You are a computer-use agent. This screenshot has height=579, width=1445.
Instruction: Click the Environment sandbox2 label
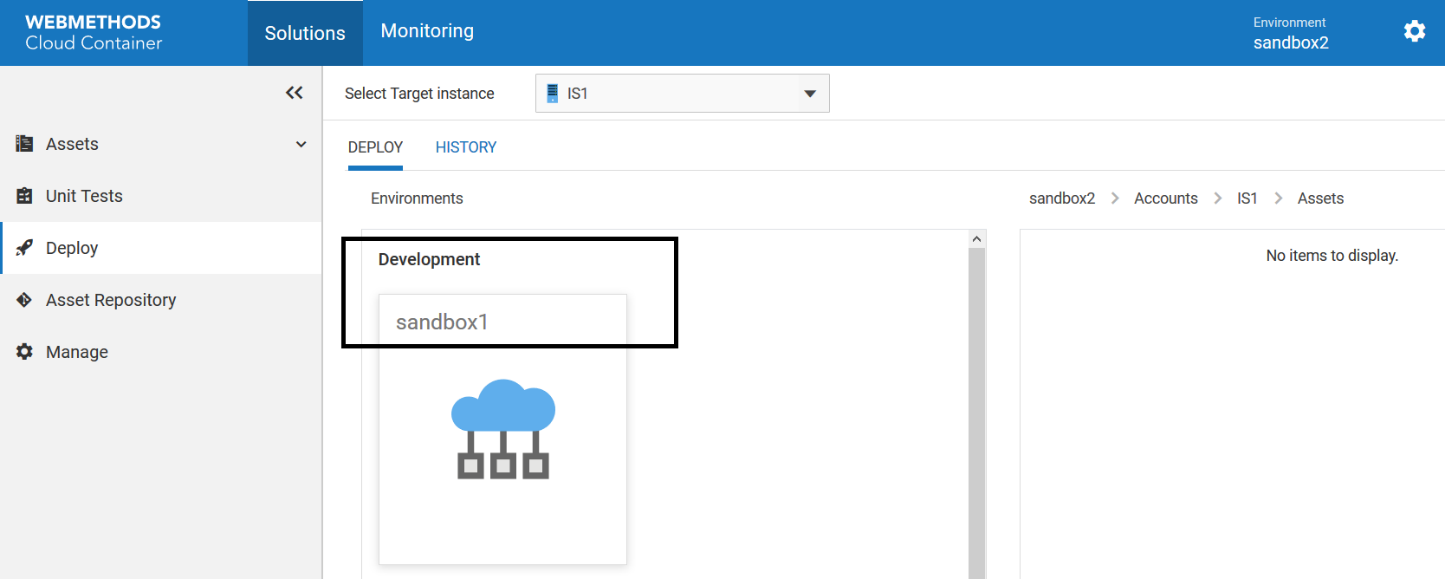(x=1291, y=33)
